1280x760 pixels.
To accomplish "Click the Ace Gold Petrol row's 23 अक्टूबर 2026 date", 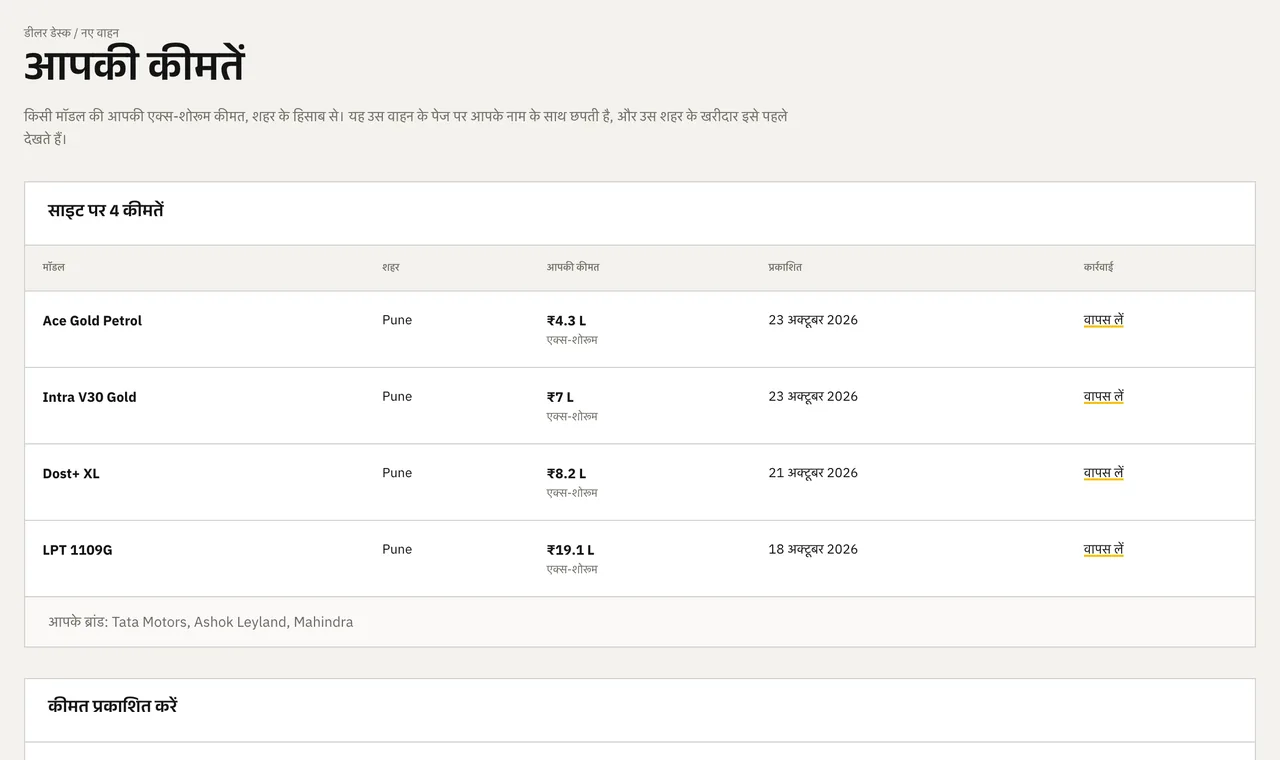I will [813, 320].
